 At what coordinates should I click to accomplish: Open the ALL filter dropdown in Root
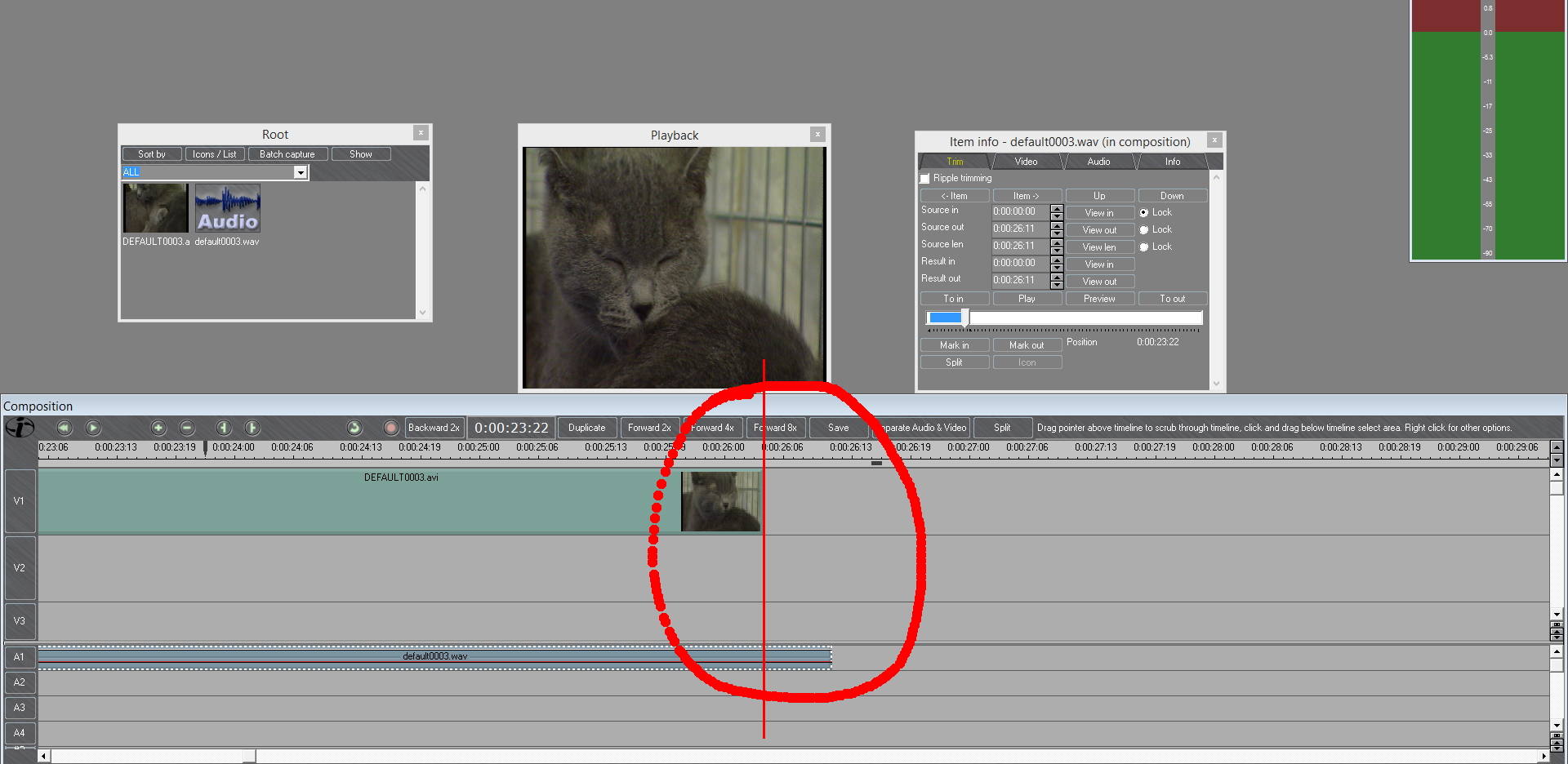[301, 172]
